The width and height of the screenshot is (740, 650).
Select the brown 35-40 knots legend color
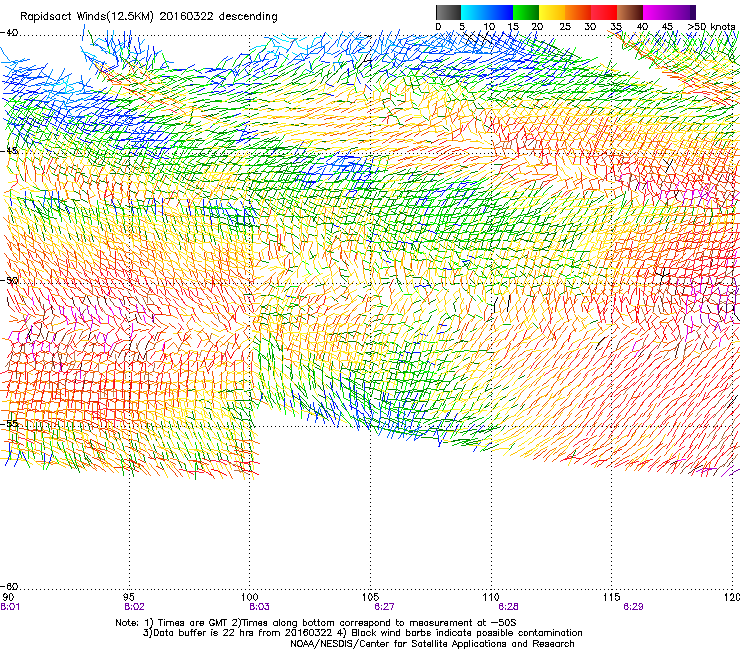point(630,12)
